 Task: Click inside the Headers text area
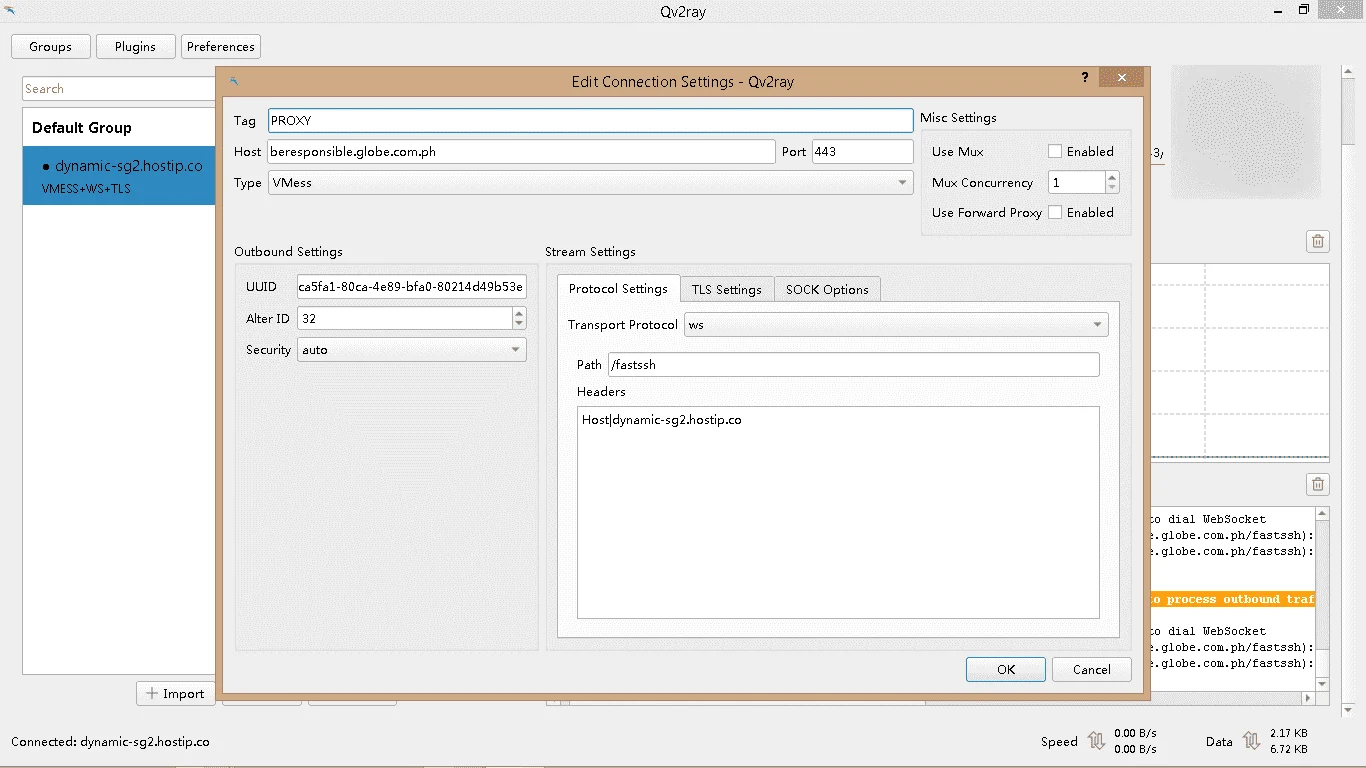tap(838, 512)
